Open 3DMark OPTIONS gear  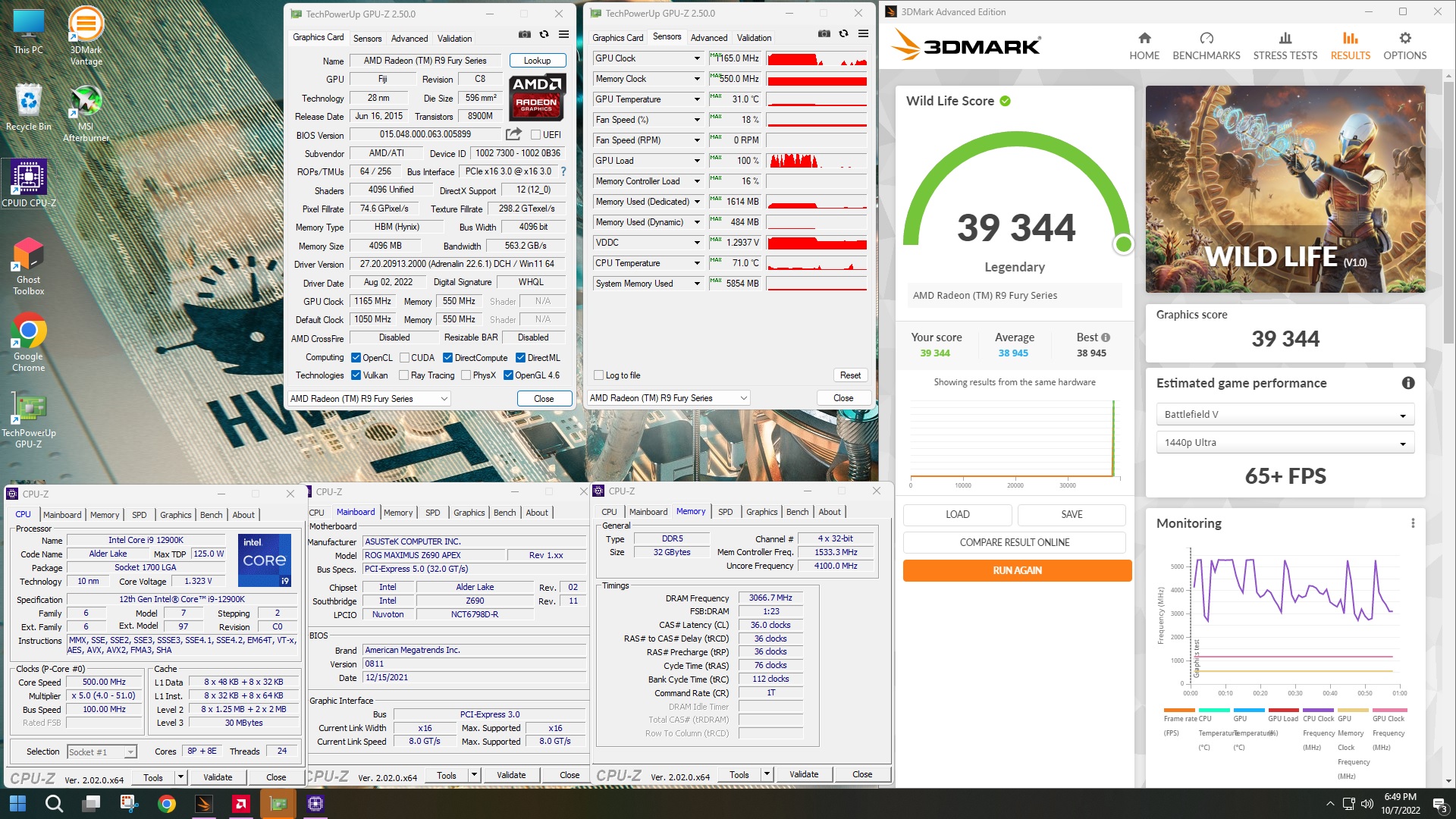1404,46
